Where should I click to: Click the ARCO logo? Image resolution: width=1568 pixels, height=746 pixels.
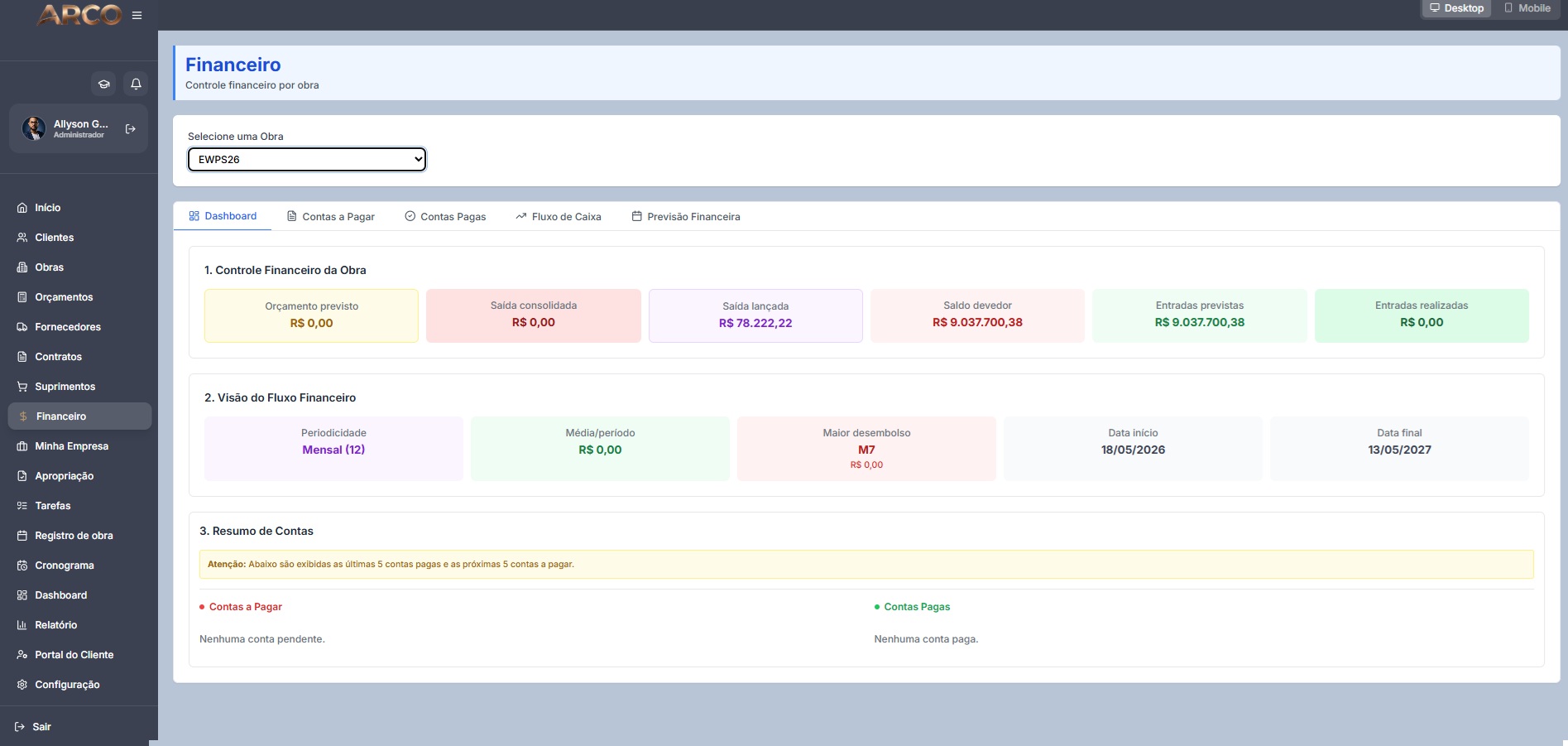coord(79,15)
